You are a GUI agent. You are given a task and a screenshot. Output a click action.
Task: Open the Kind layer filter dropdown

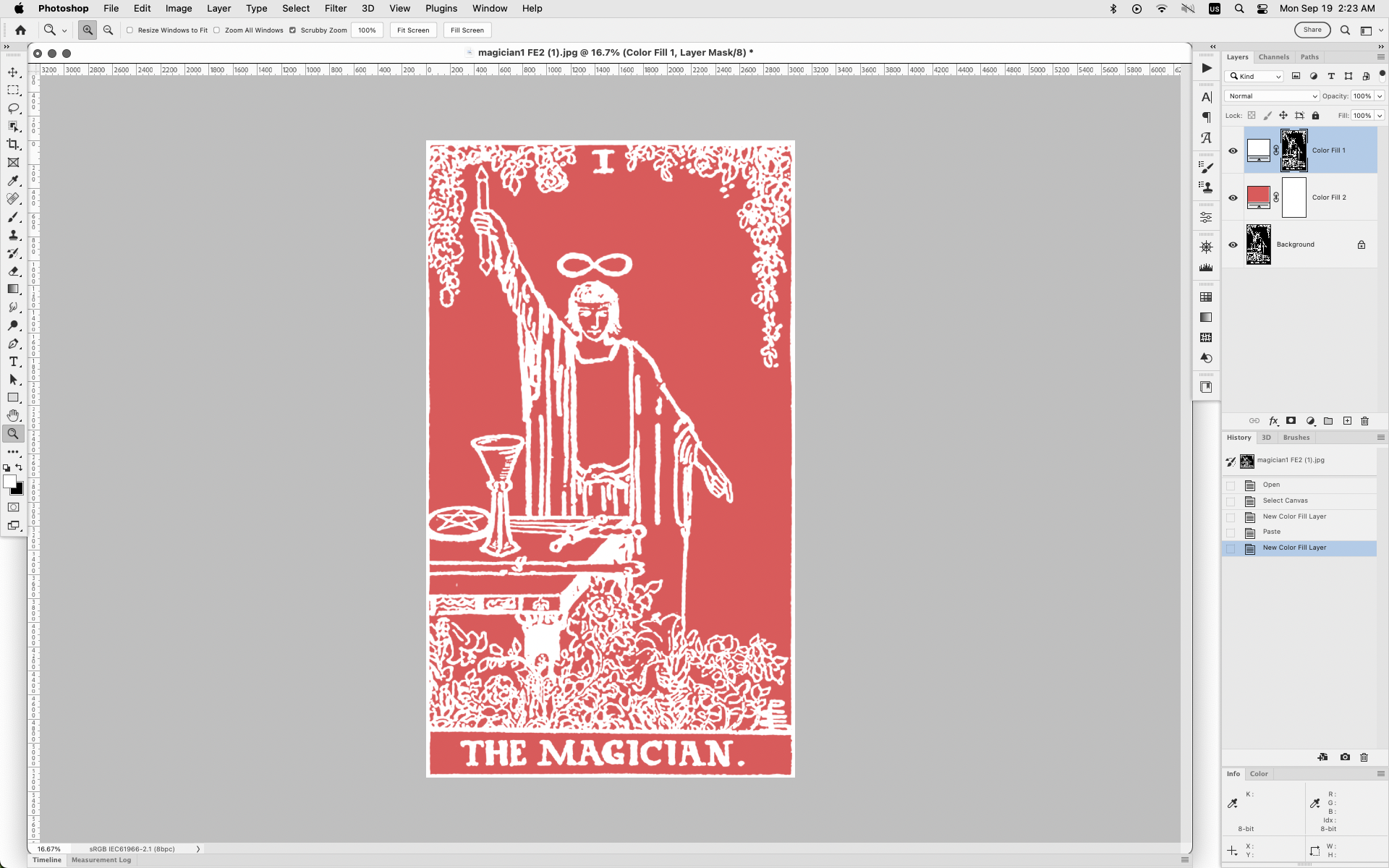tap(1254, 76)
